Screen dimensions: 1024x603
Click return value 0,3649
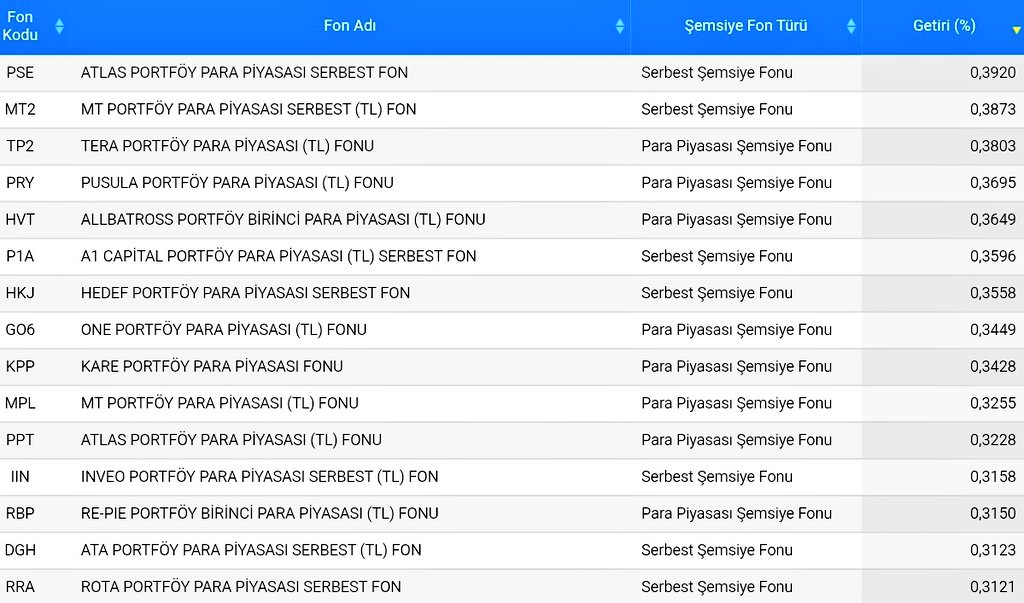coord(993,220)
